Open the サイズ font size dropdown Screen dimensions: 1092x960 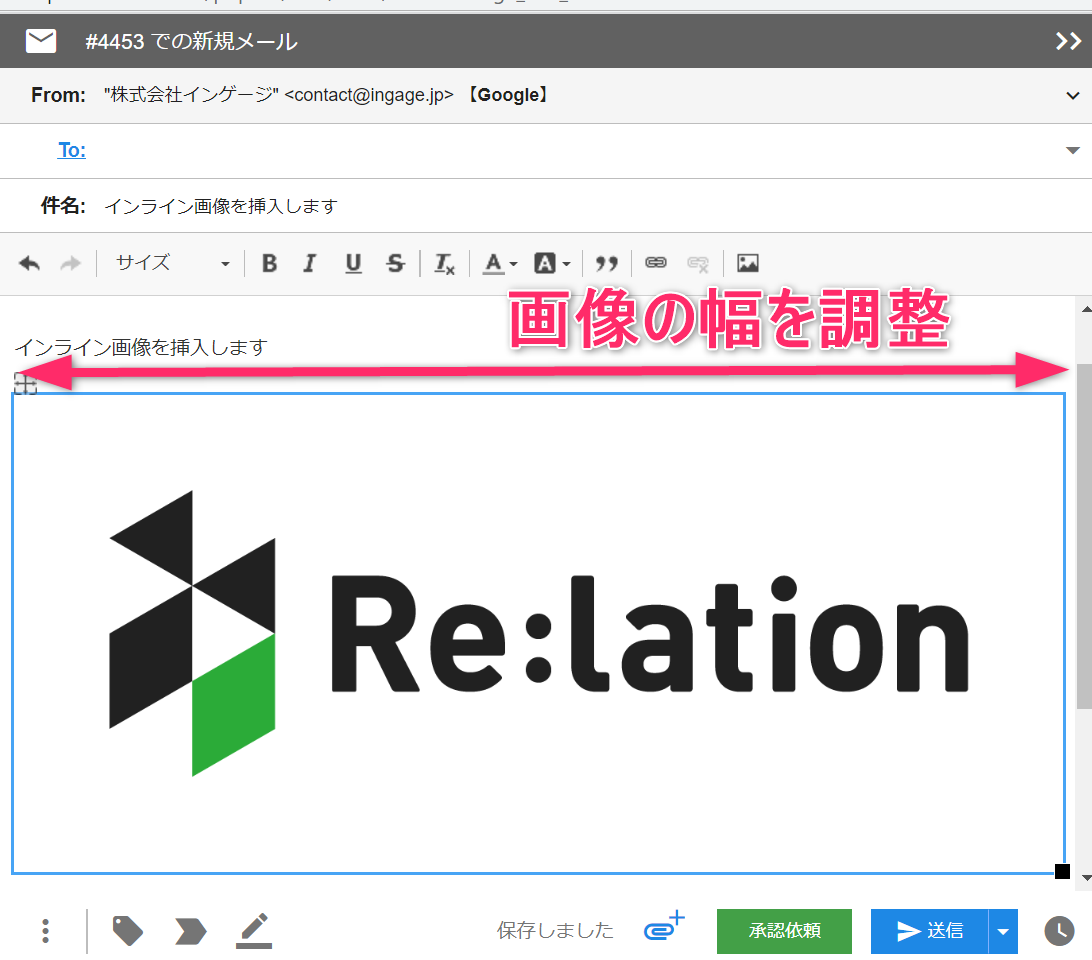pos(171,263)
